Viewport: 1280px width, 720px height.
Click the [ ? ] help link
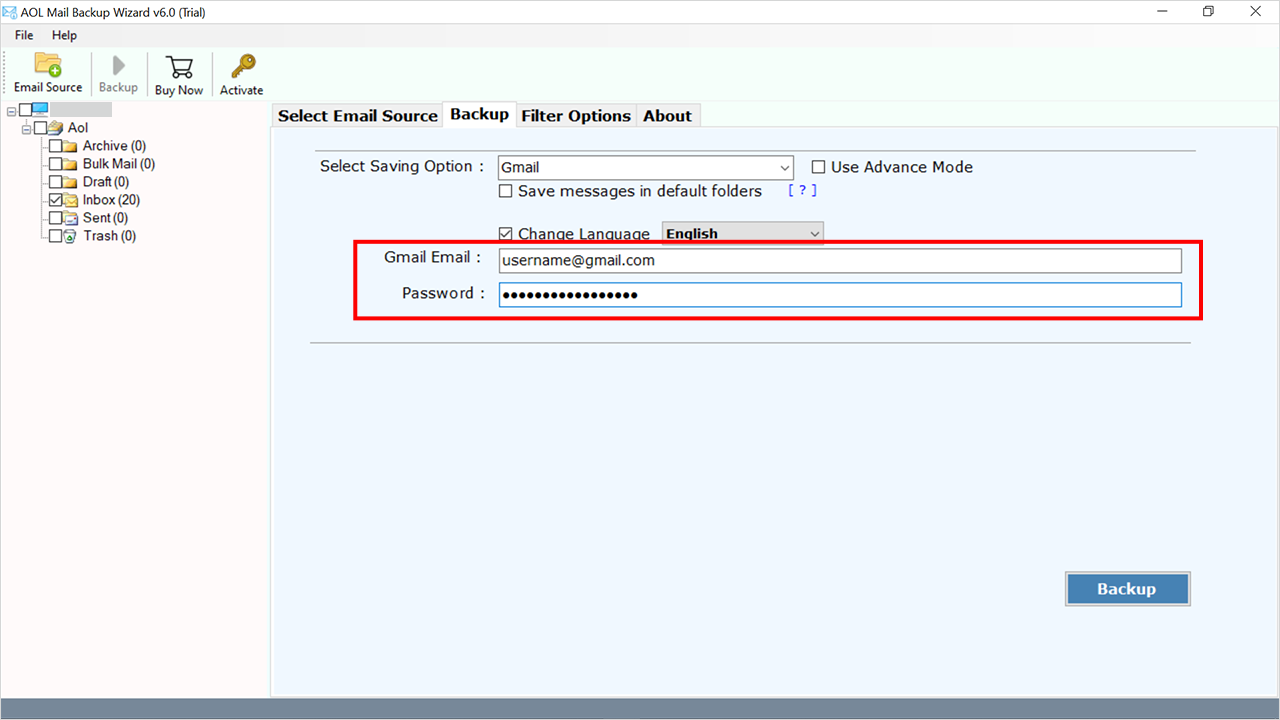(803, 190)
